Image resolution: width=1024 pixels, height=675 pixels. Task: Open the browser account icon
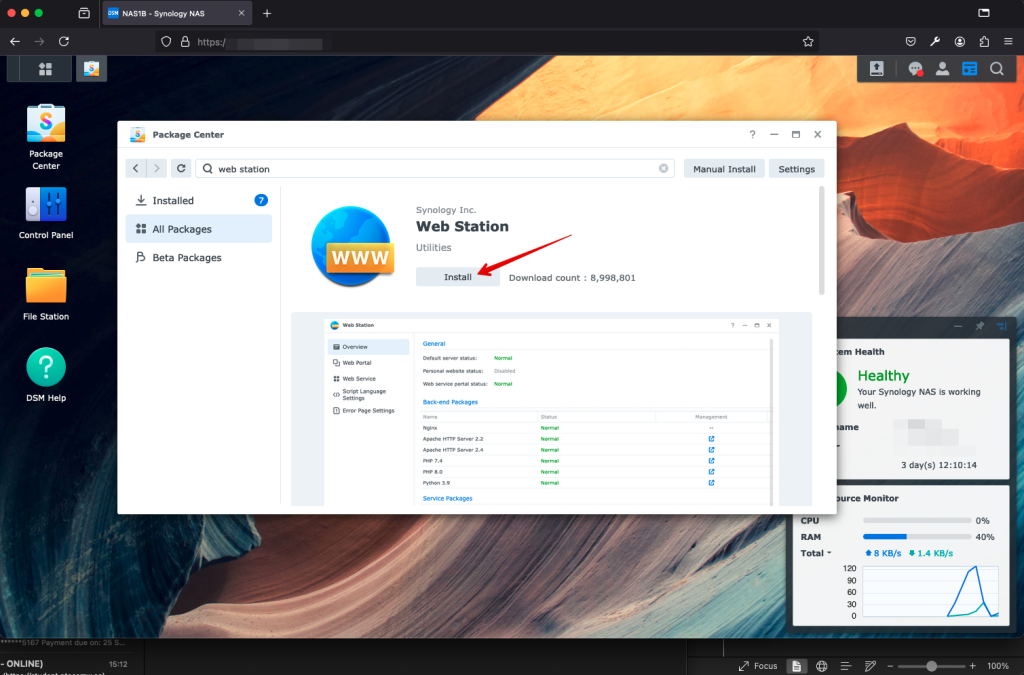pos(959,42)
